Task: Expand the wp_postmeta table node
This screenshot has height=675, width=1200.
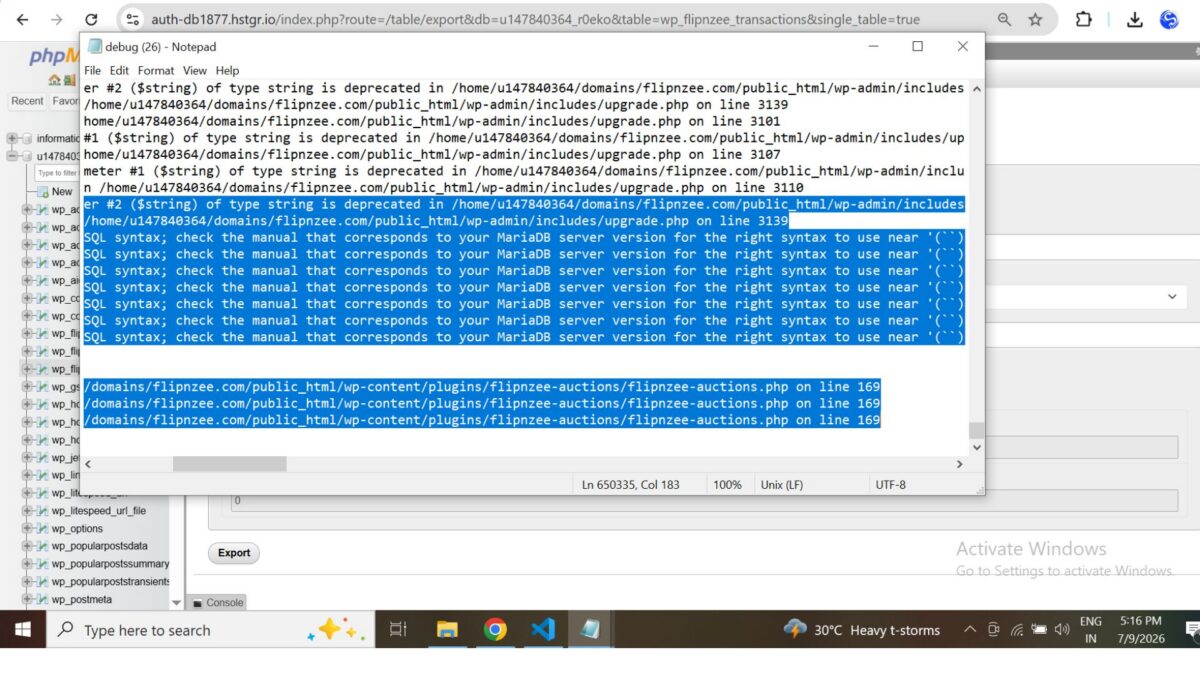Action: click(x=27, y=600)
